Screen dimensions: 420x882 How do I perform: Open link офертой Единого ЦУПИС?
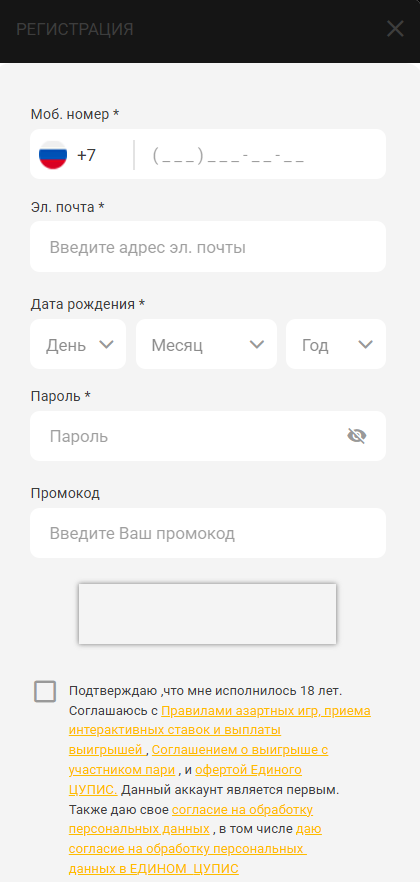click(249, 770)
